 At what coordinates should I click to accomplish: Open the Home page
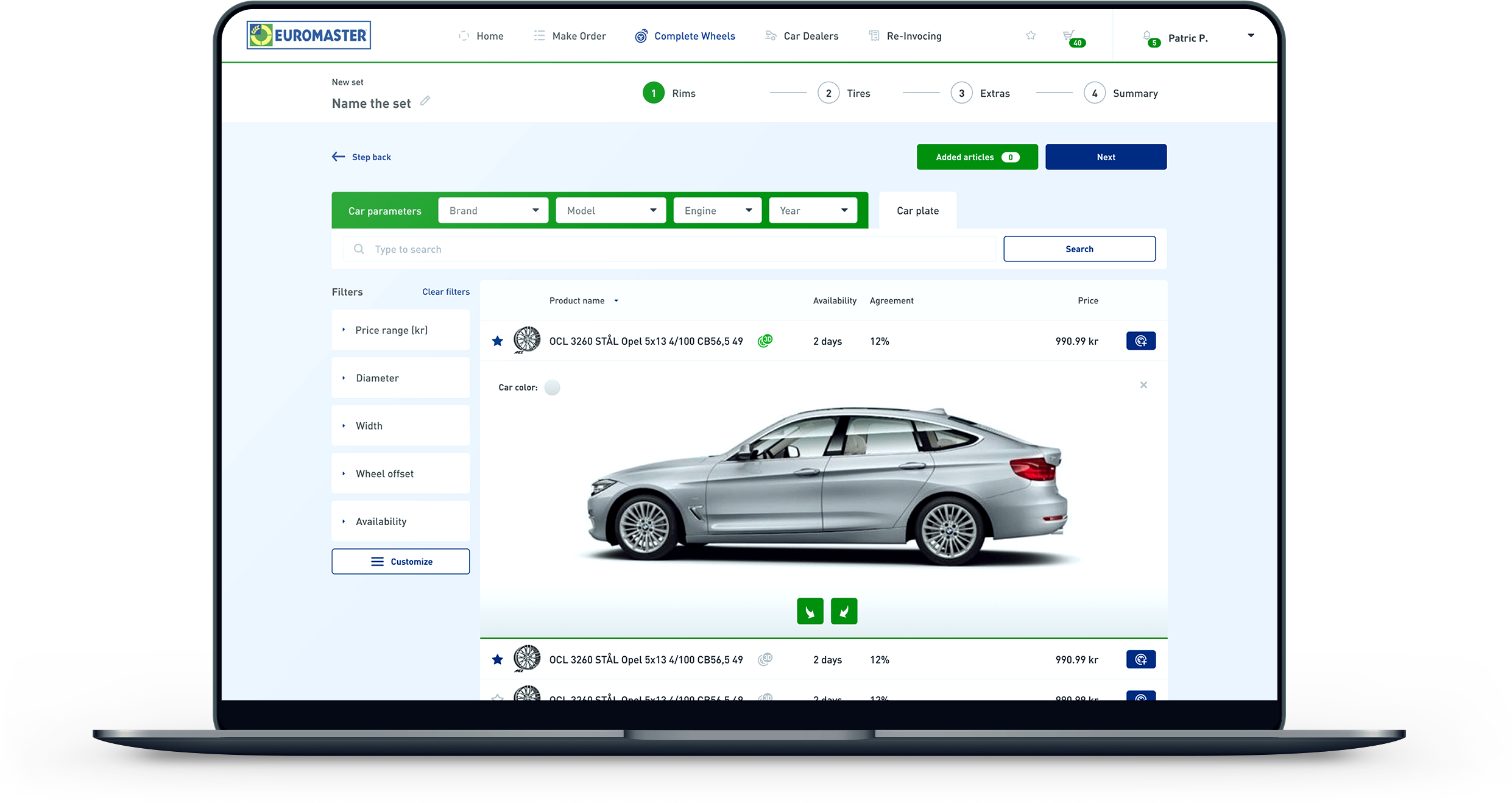tap(481, 36)
